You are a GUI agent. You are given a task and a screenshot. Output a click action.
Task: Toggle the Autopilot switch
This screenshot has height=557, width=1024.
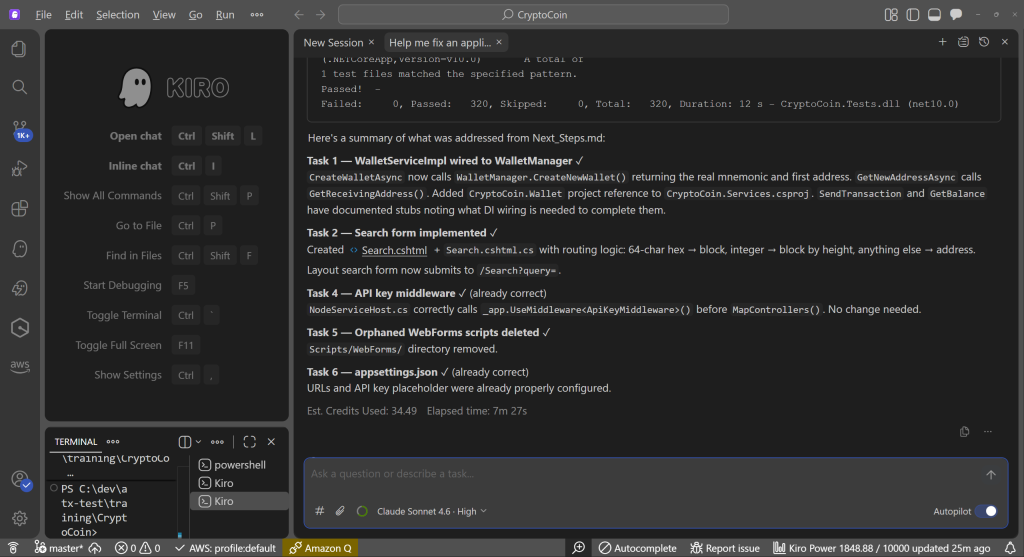[986, 511]
